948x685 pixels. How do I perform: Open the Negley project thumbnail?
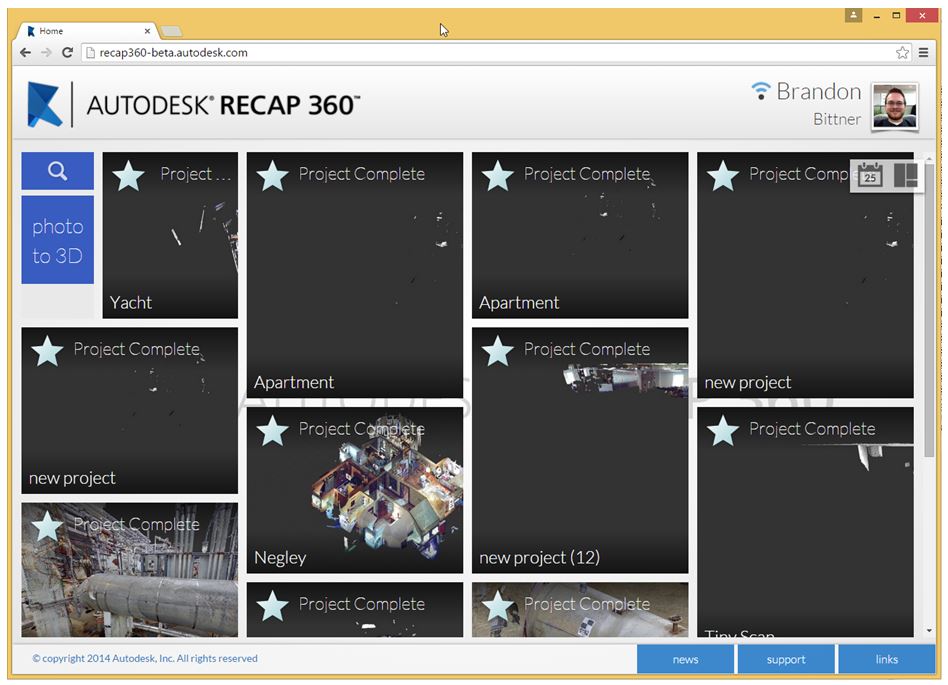pos(354,490)
